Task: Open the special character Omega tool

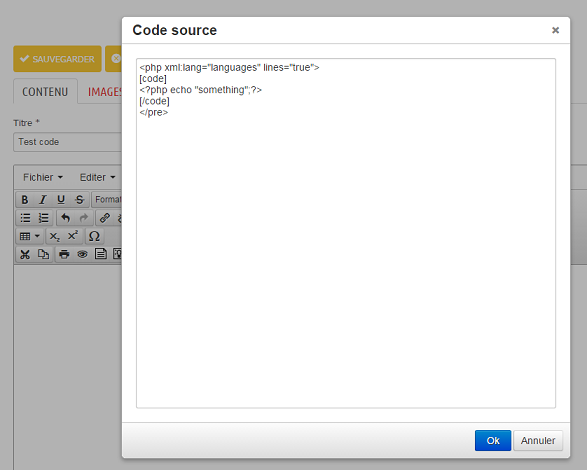Action: (94, 236)
